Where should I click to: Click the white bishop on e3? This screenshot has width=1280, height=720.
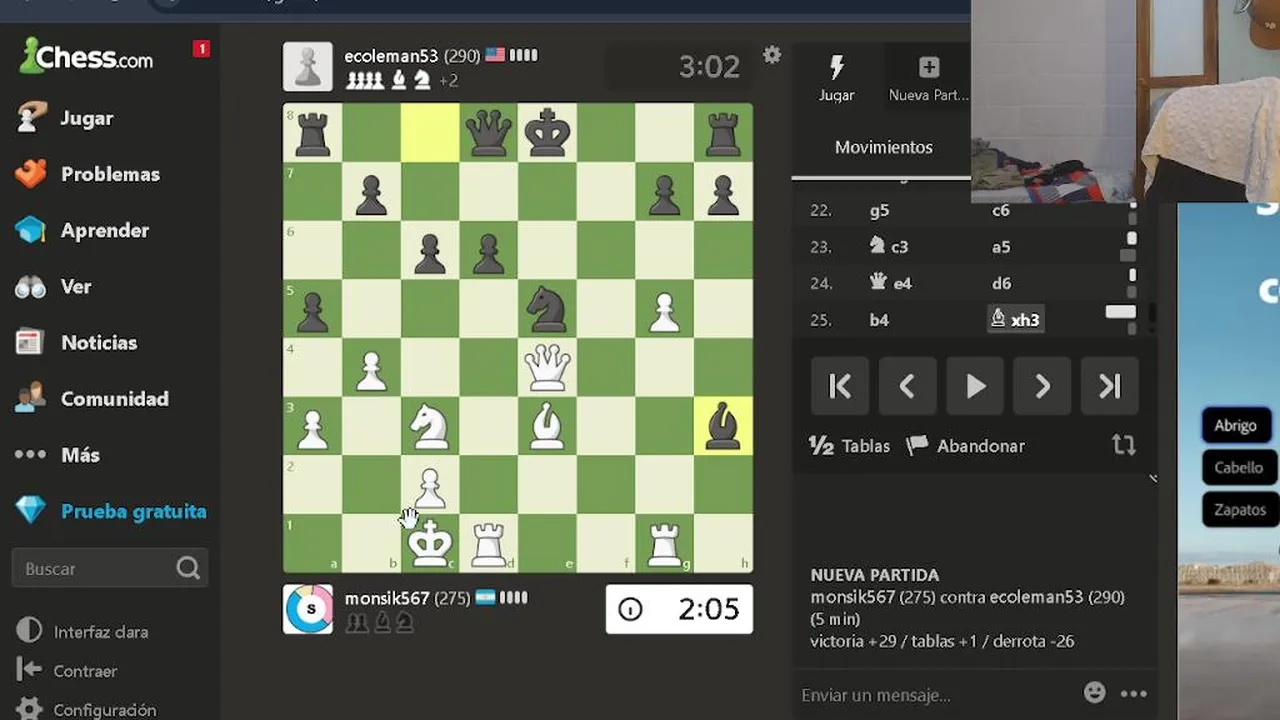tap(547, 426)
